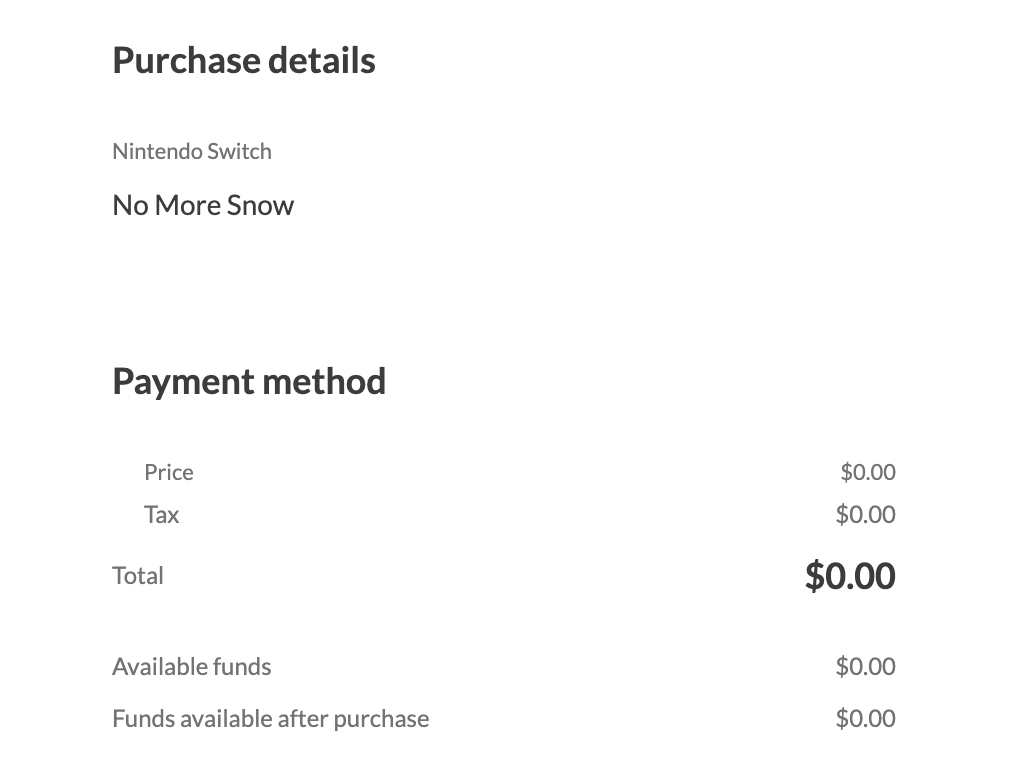Click the bold $0.00 total amount
1016x760 pixels.
pos(849,575)
